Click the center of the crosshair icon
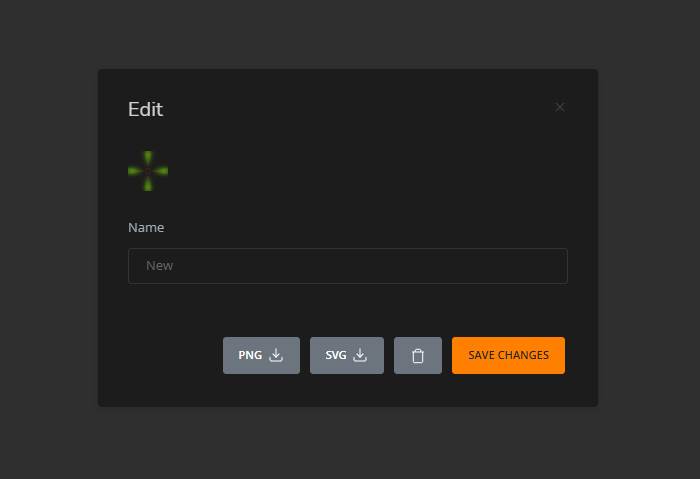The image size is (700, 479). click(148, 171)
